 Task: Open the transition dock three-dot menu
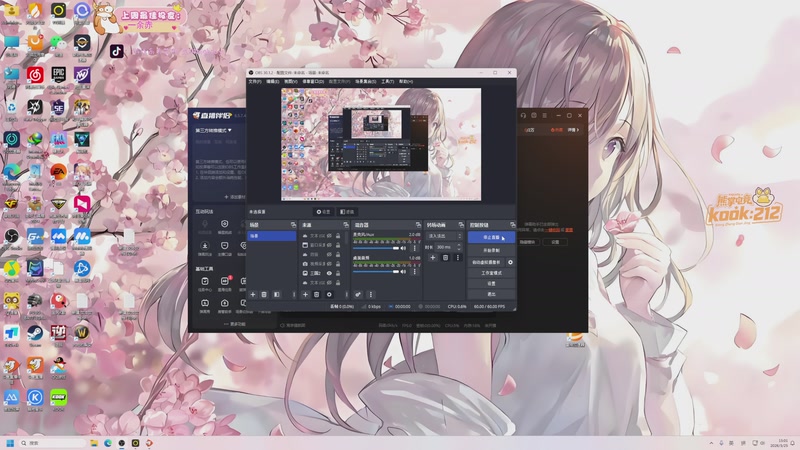coord(458,258)
